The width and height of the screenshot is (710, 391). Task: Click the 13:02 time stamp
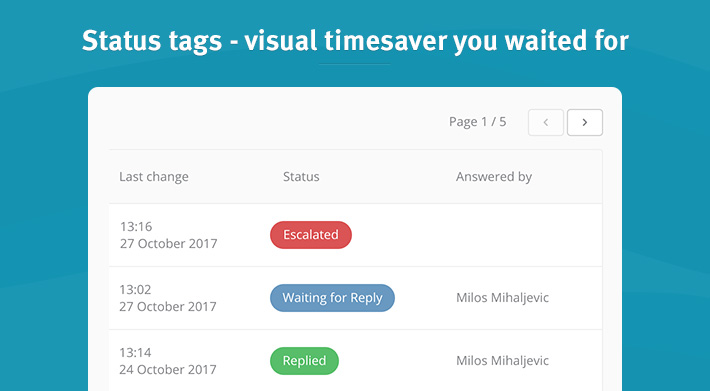pos(135,290)
